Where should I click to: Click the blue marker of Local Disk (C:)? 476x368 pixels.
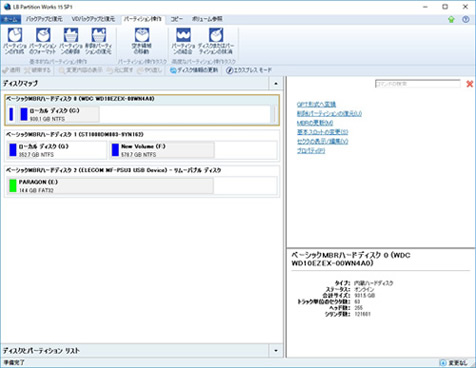pyautogui.click(x=24, y=114)
